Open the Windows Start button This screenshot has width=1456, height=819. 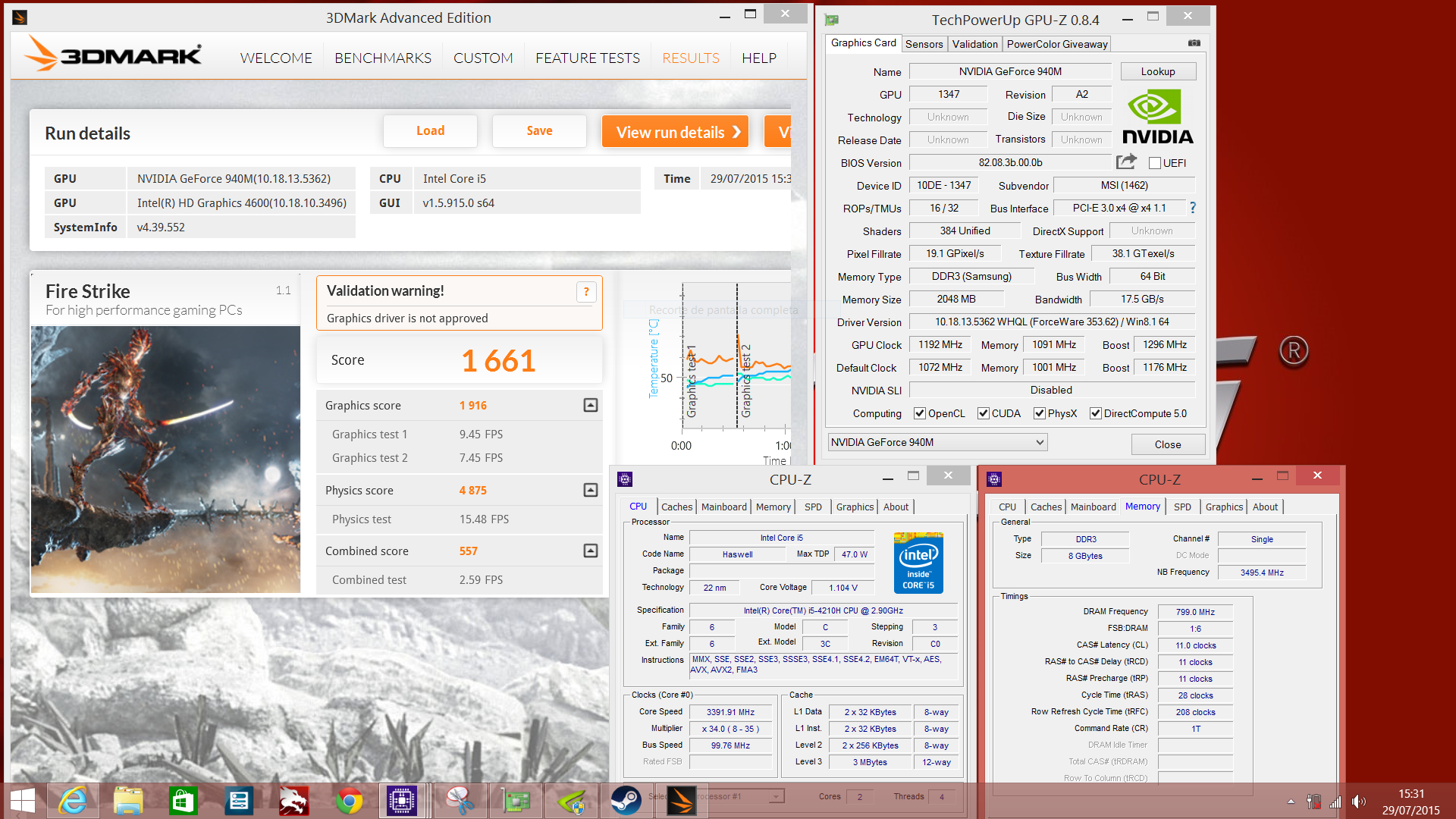23,801
